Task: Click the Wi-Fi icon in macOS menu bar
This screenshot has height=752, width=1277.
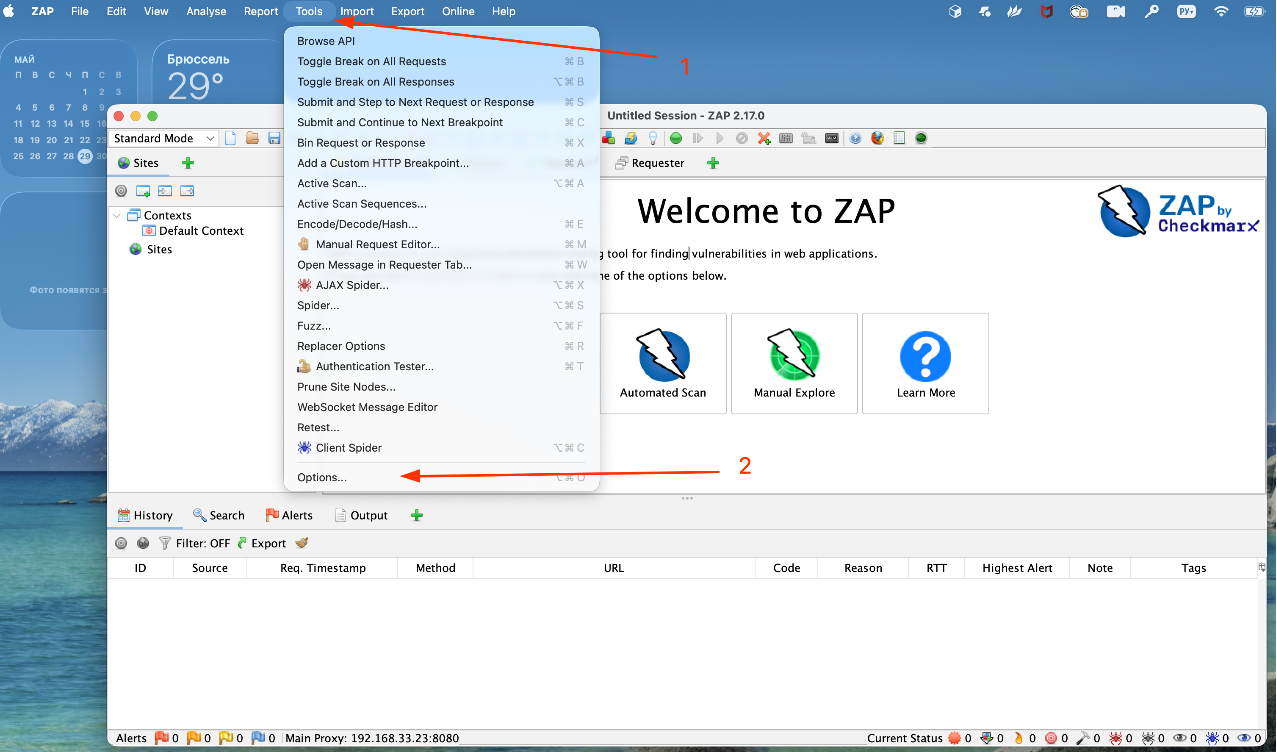Action: [x=1220, y=11]
